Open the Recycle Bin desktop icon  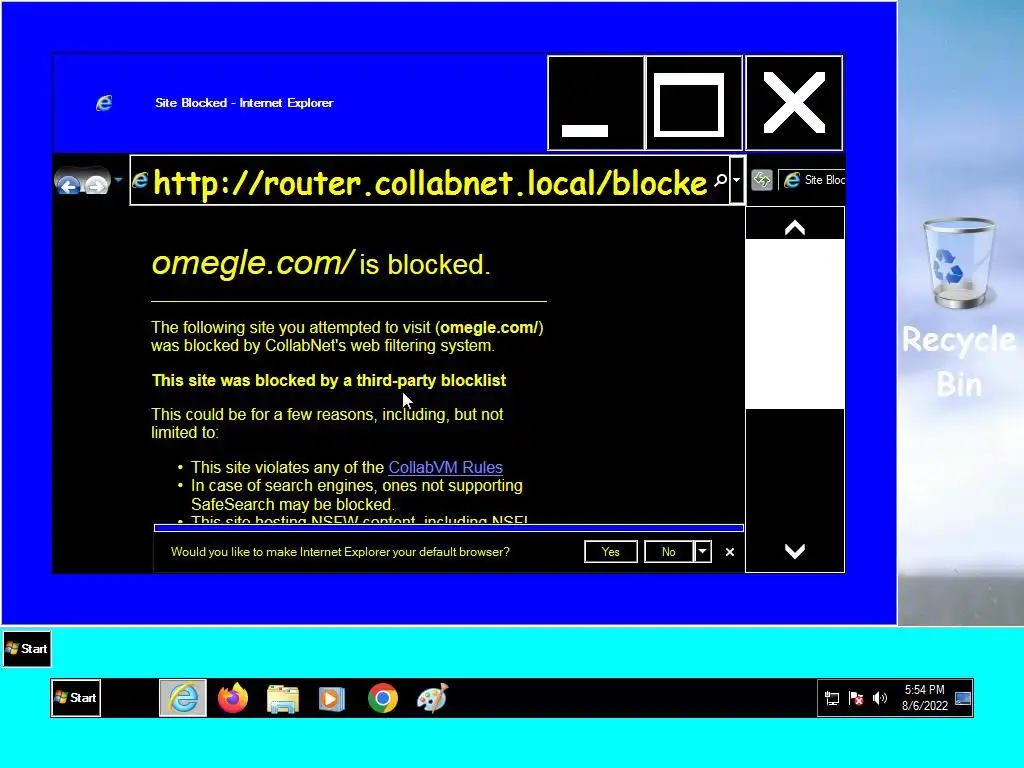click(x=959, y=307)
